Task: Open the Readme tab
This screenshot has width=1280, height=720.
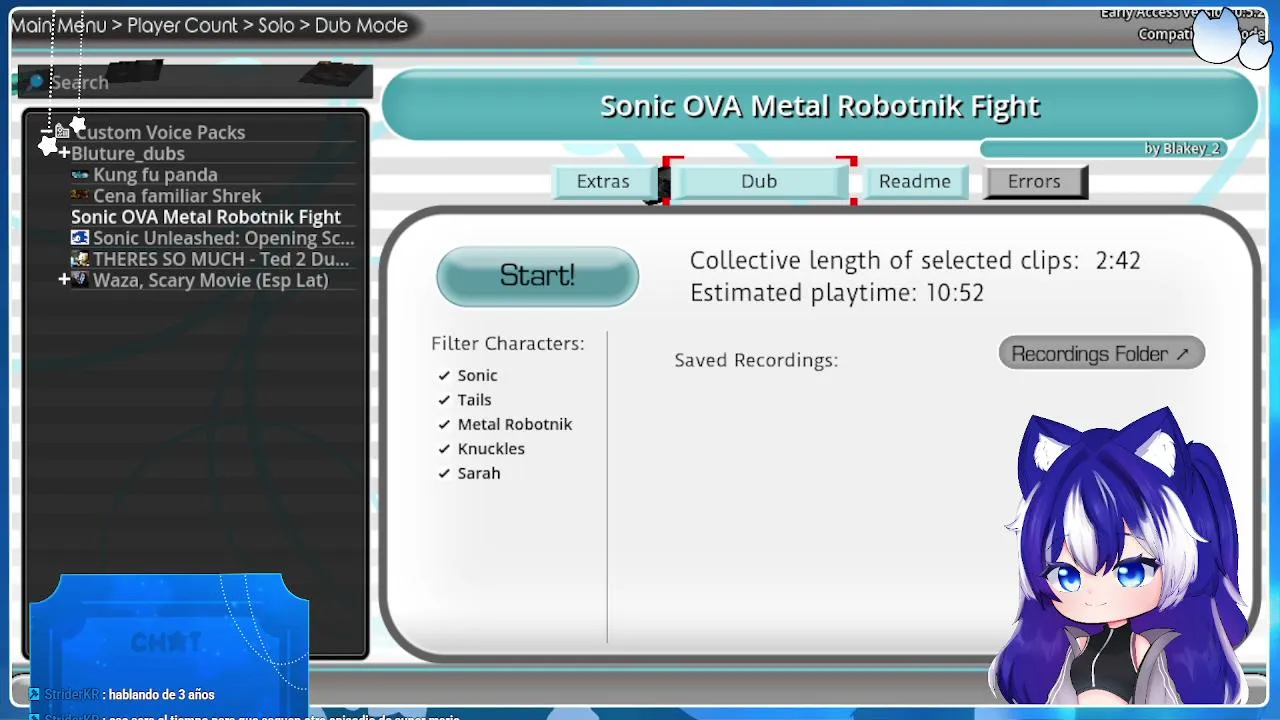Action: click(915, 181)
